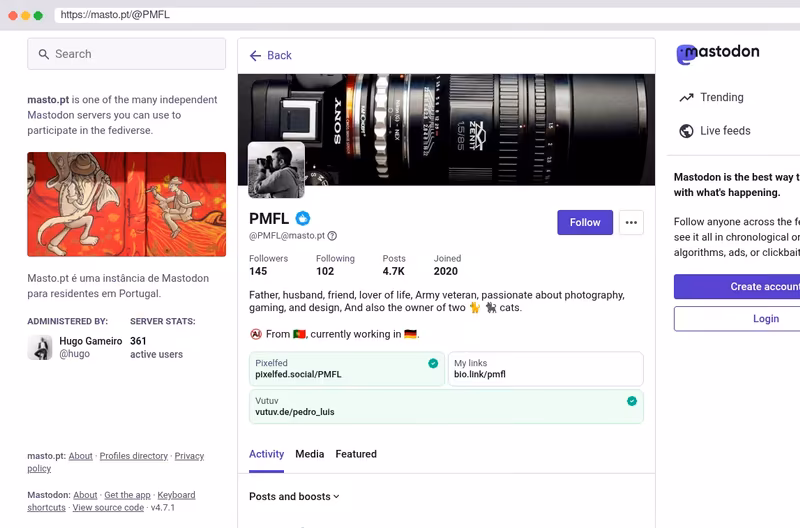Click the @PMFL@masto.pt handle text

coord(287,236)
